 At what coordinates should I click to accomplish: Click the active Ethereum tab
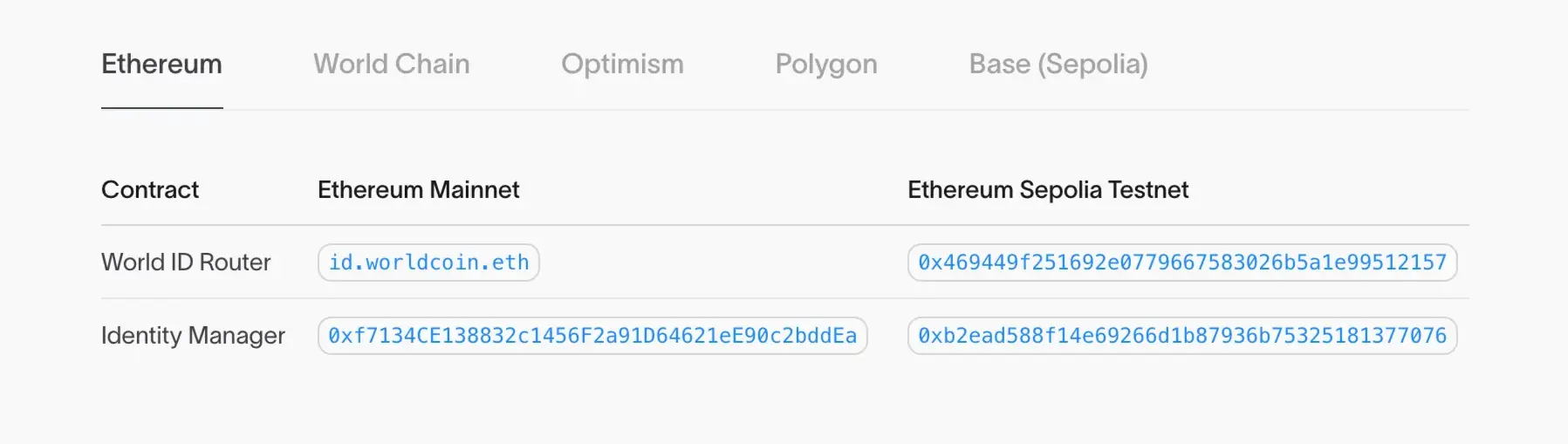[161, 64]
